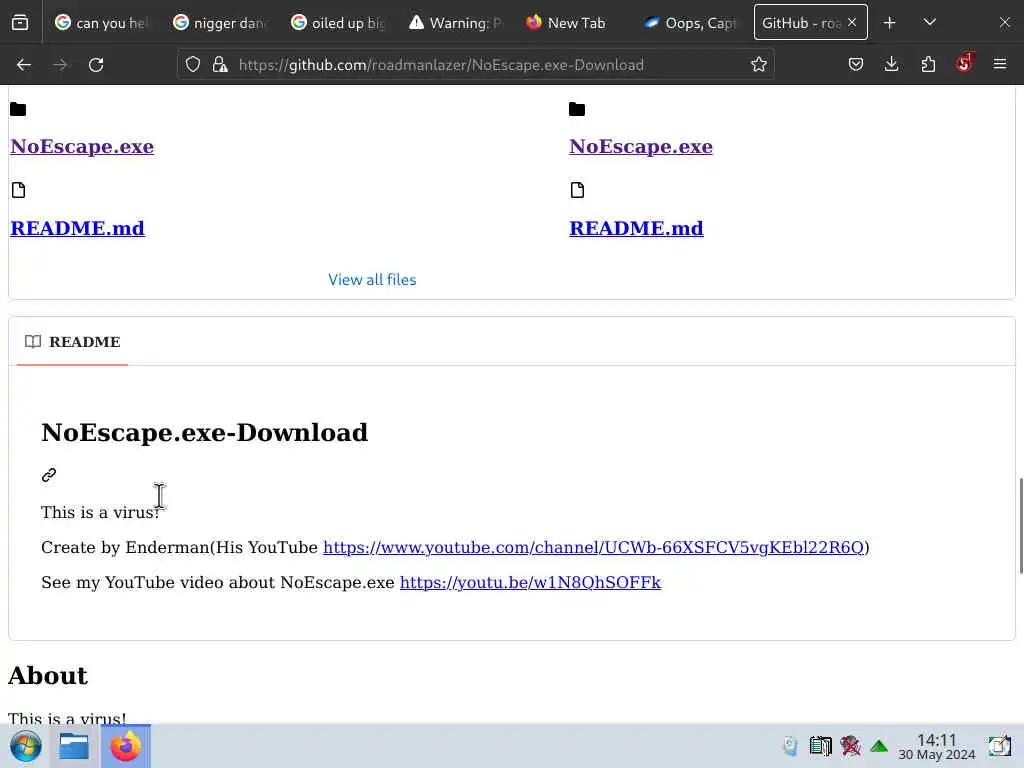Expand the list all tabs dropdown
Viewport: 1024px width, 768px height.
[930, 23]
